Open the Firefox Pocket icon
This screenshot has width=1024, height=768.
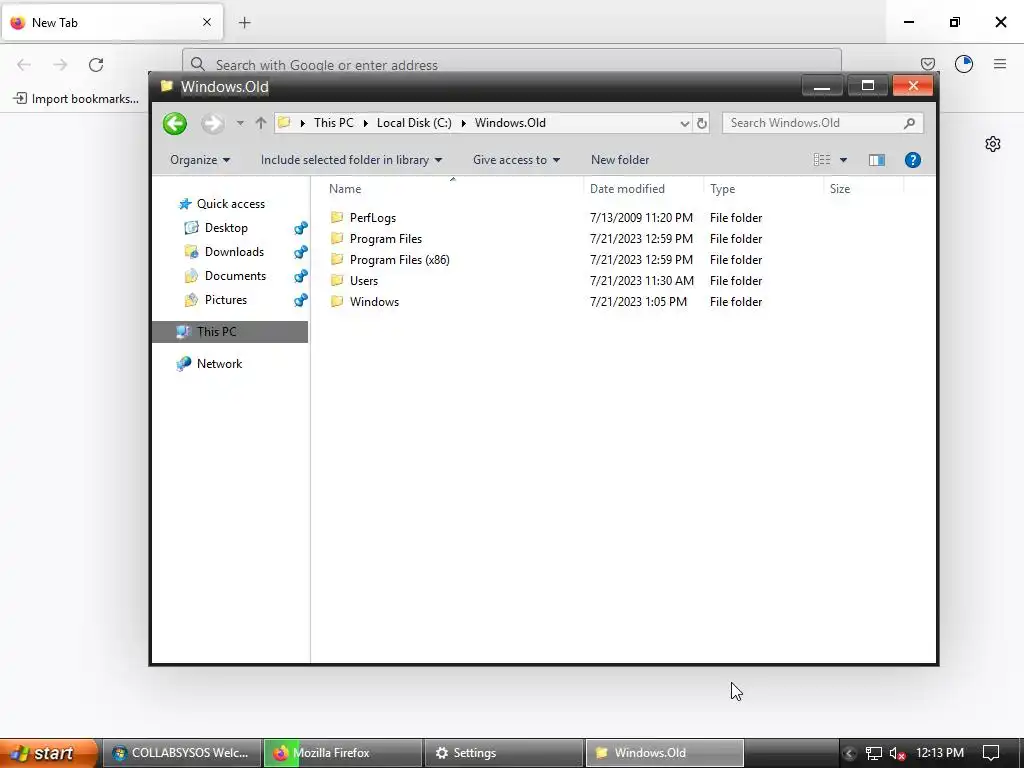click(927, 64)
